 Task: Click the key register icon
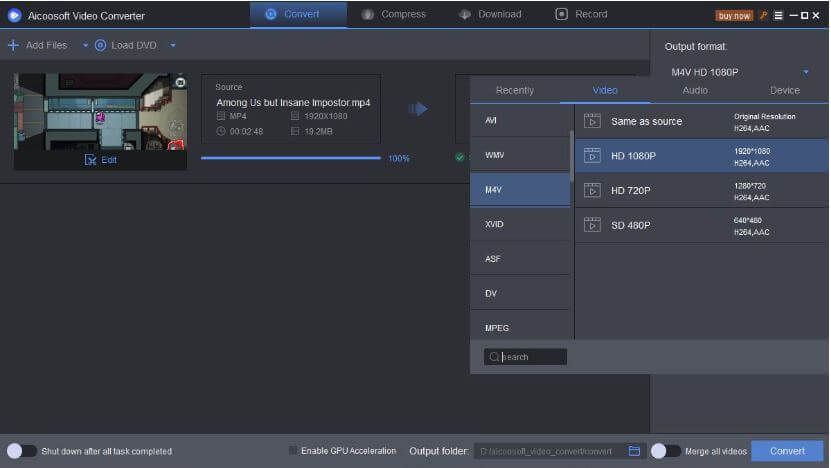pos(763,15)
